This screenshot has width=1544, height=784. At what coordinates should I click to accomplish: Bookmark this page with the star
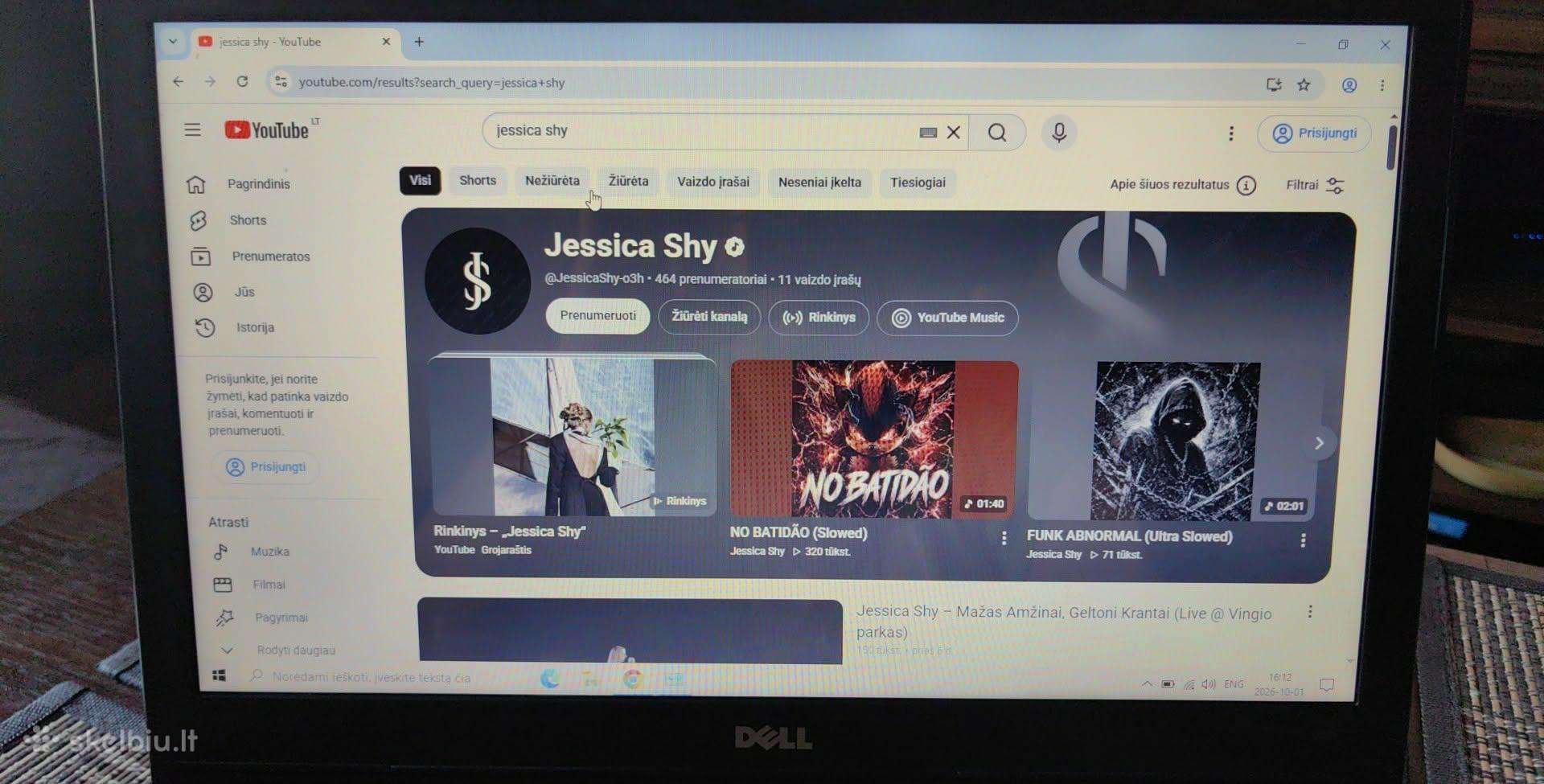pyautogui.click(x=1304, y=84)
